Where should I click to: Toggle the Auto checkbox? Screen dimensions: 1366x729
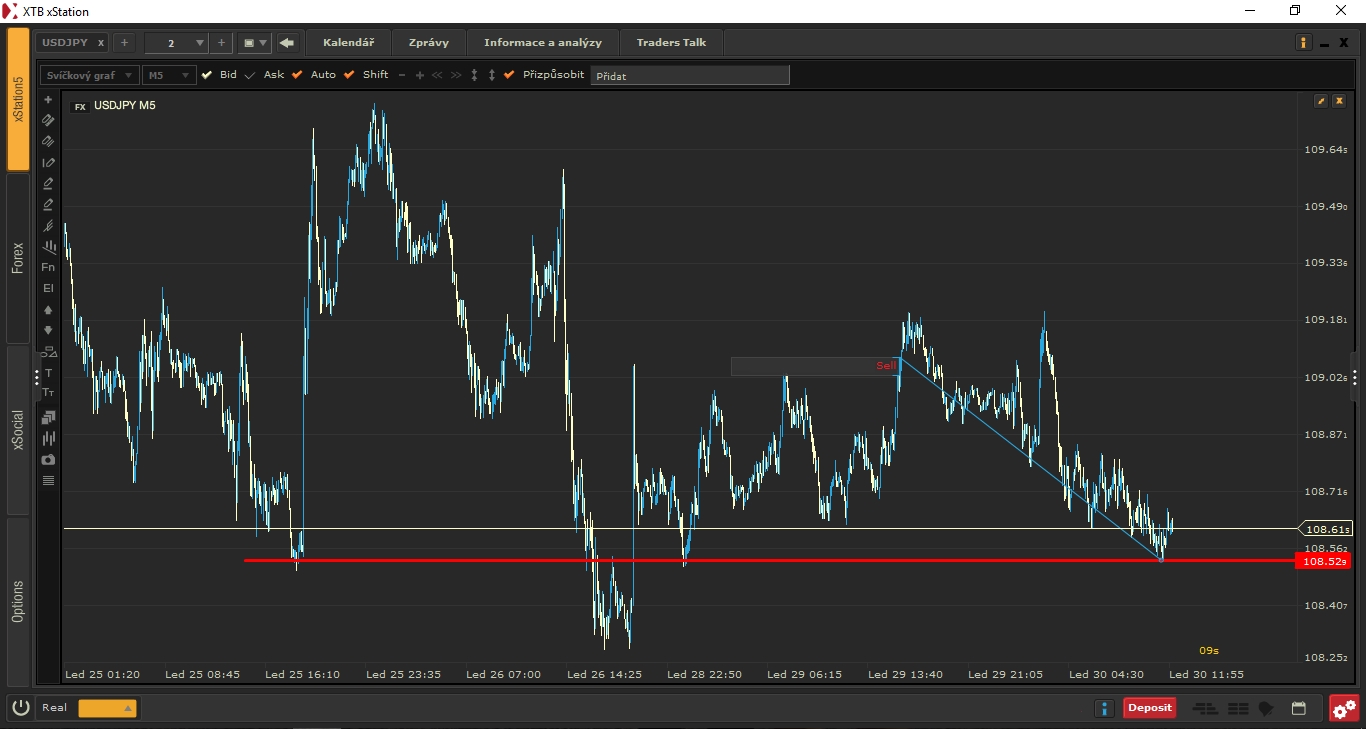pyautogui.click(x=297, y=75)
